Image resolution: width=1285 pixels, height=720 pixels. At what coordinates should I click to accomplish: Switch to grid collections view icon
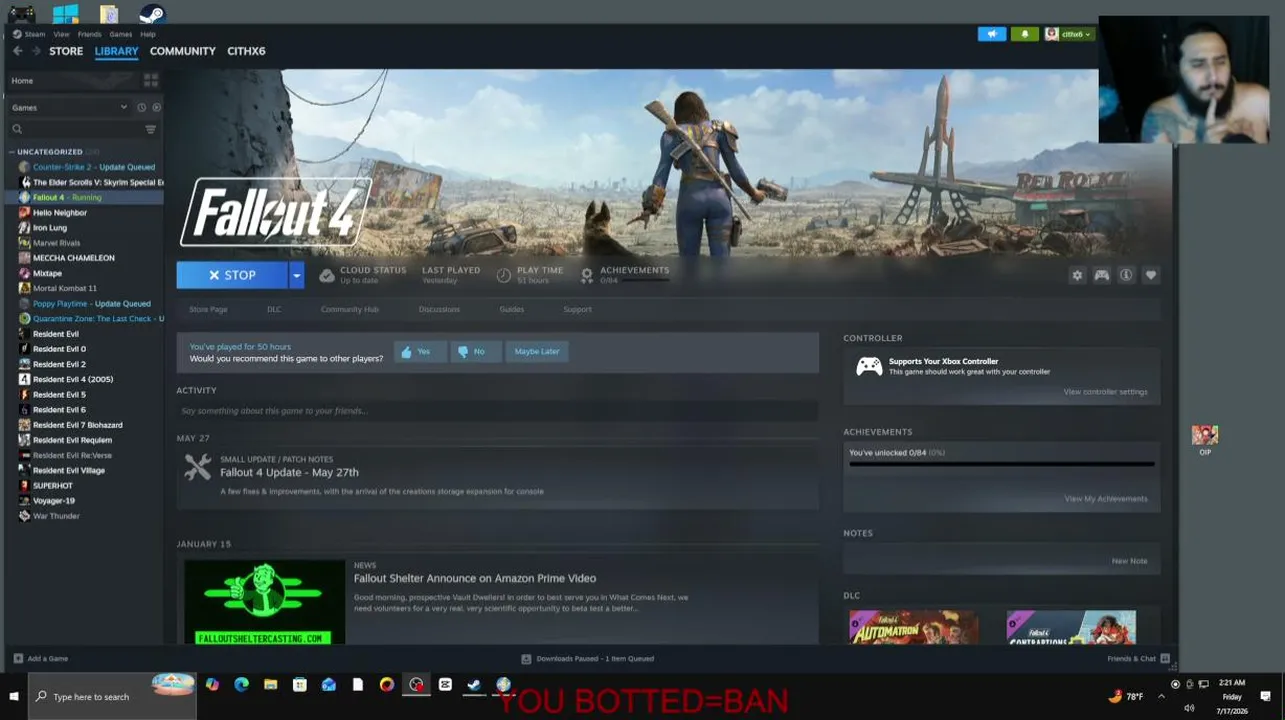pyautogui.click(x=151, y=80)
